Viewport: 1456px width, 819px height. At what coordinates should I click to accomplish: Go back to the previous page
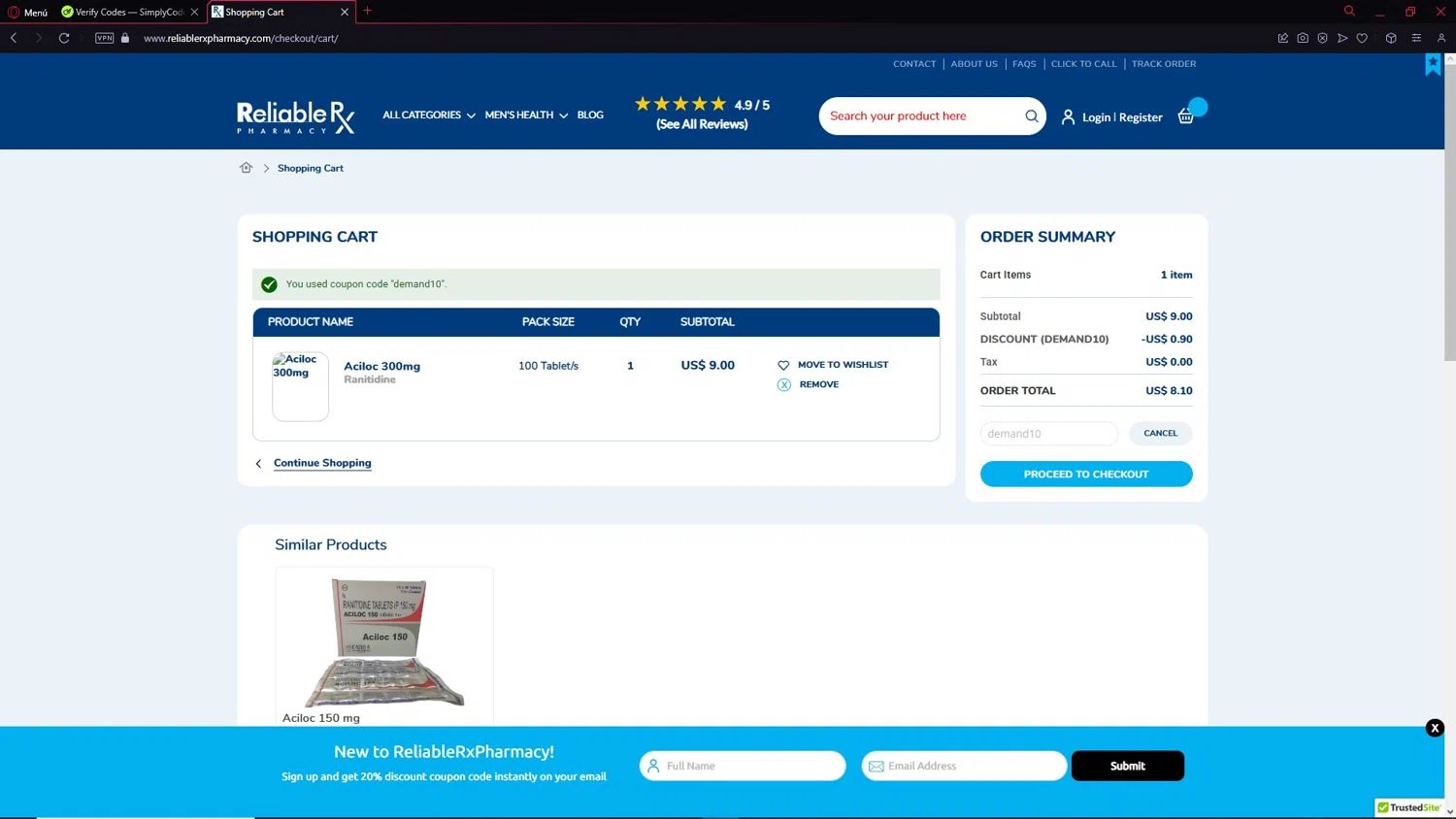coord(14,38)
